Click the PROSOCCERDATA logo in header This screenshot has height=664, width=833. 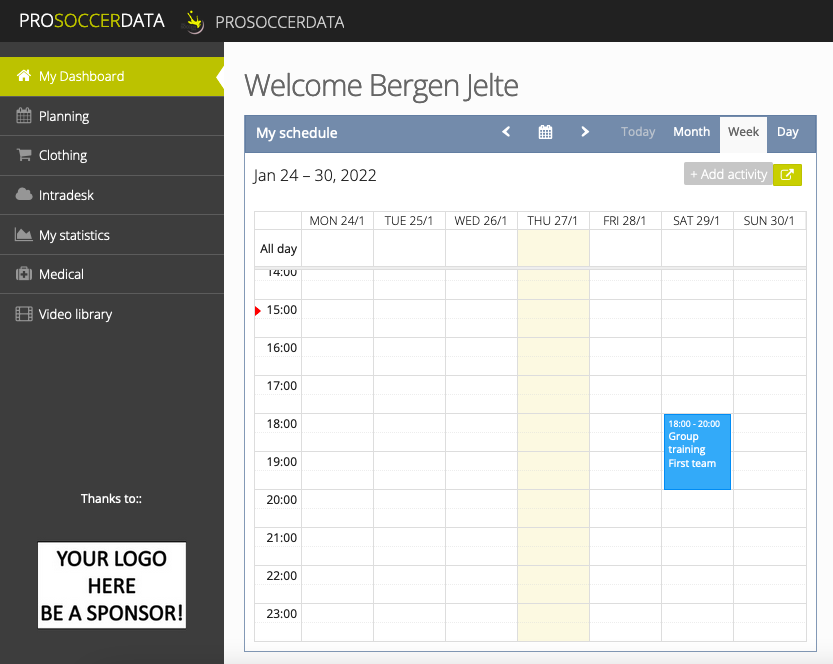(92, 21)
